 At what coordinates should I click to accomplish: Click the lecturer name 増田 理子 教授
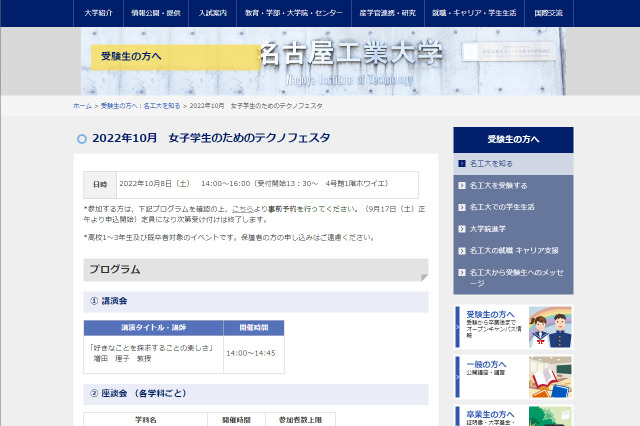[x=122, y=359]
